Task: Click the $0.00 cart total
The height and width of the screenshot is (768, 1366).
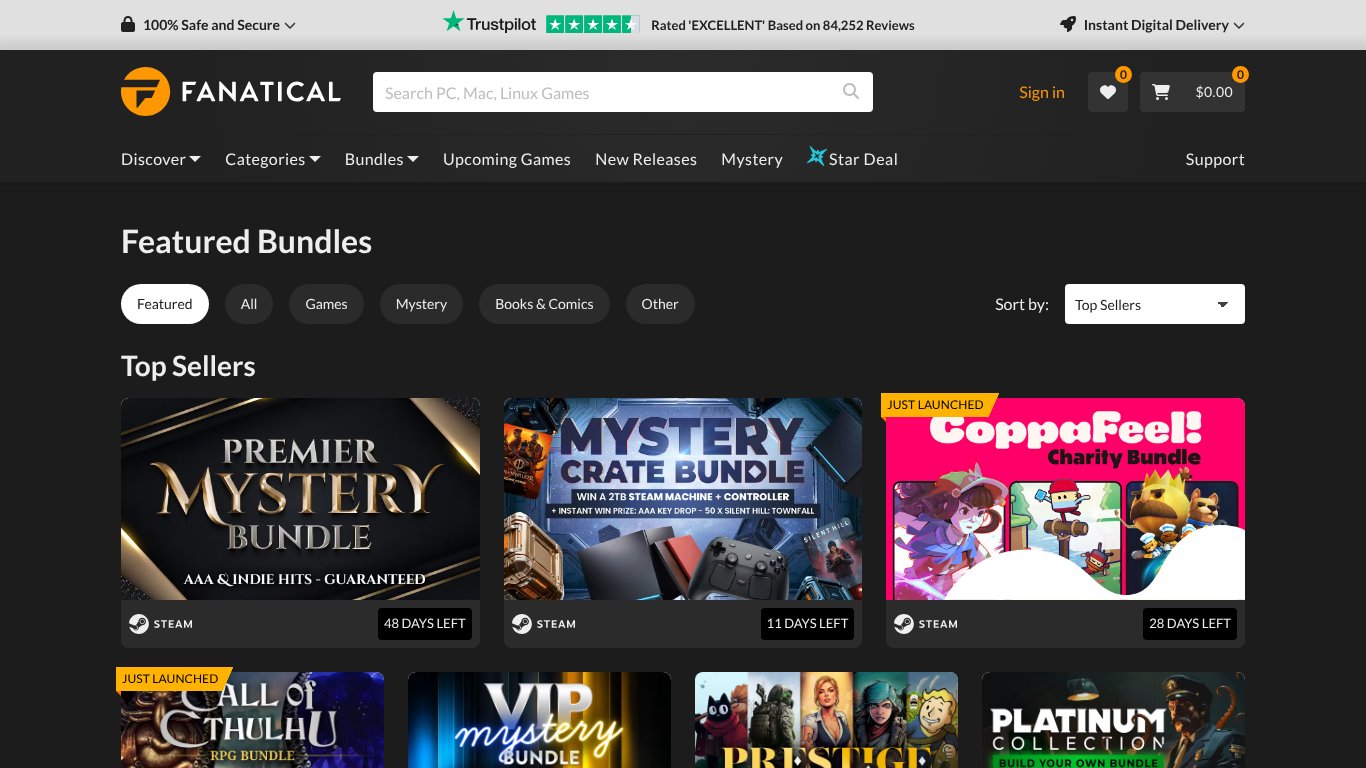Action: 1214,92
